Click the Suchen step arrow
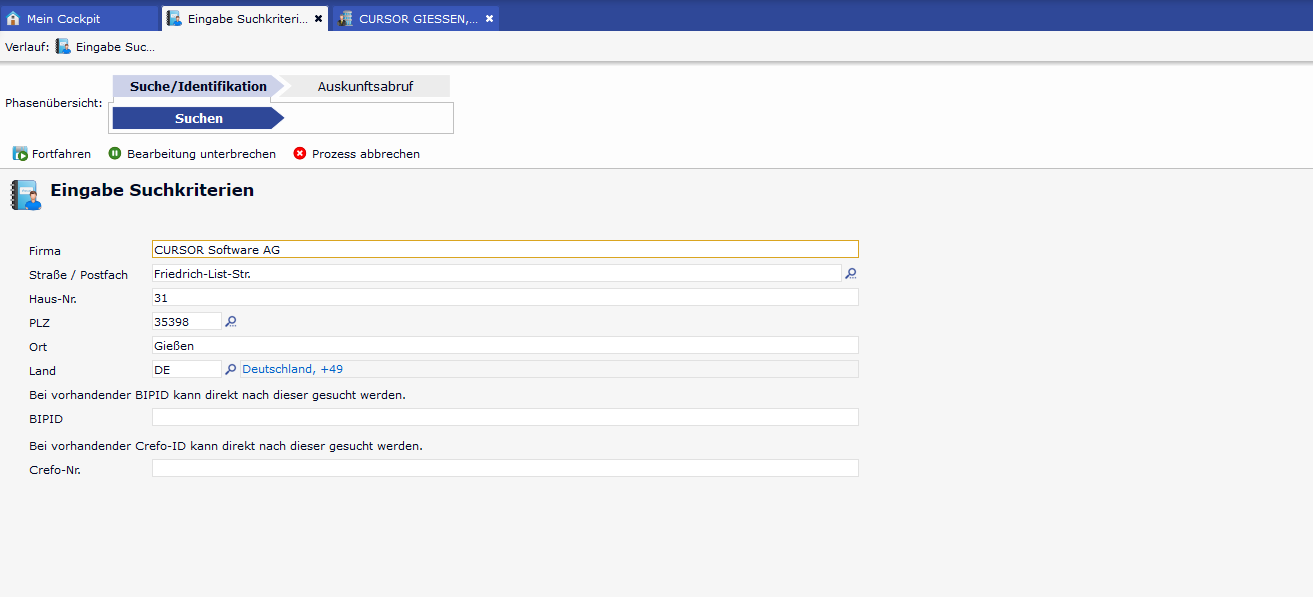1313x597 pixels. coord(198,118)
